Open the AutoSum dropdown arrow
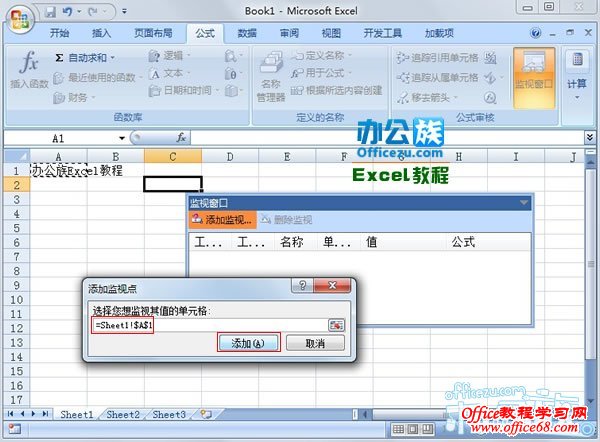Screen dimensions: 600x442 coord(112,58)
